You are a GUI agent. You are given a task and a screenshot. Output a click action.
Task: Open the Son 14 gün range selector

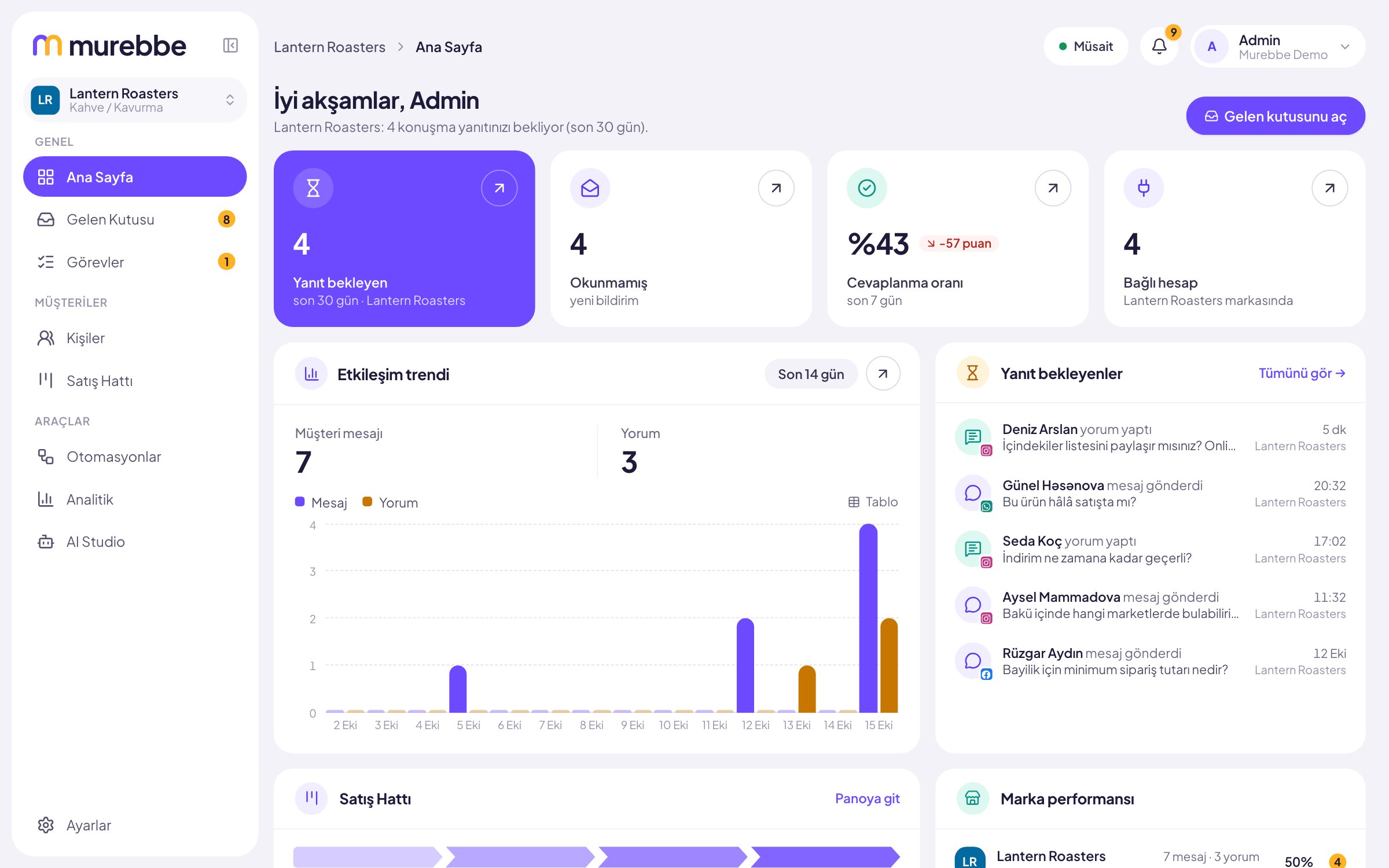[811, 374]
